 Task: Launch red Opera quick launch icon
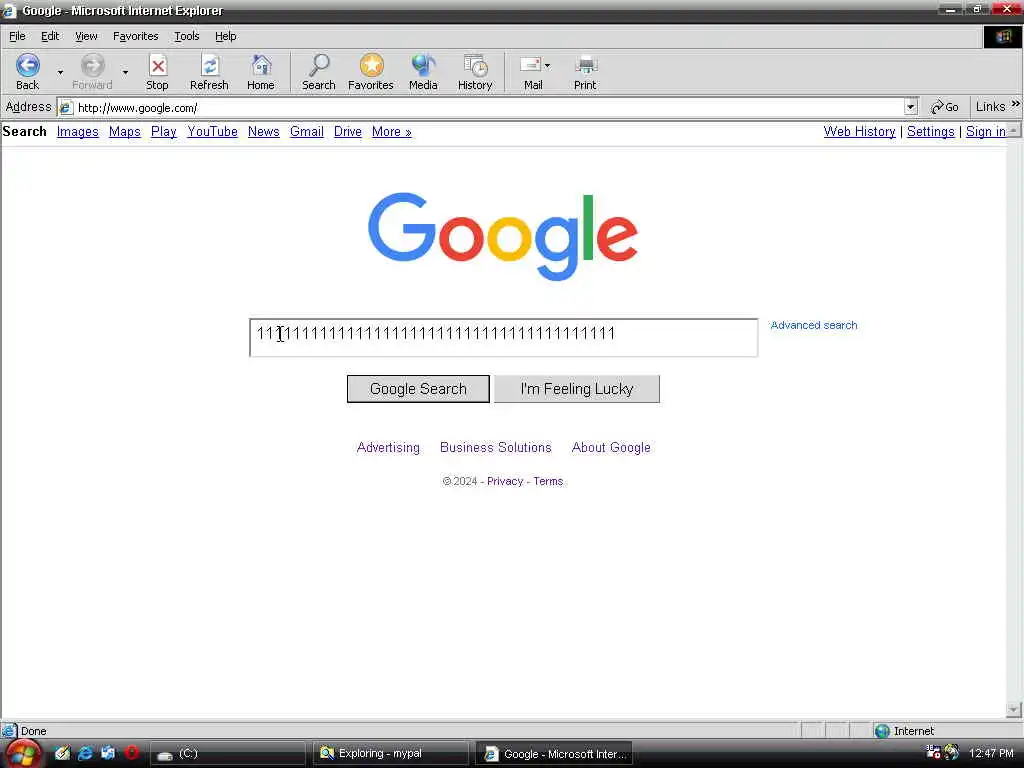[131, 753]
